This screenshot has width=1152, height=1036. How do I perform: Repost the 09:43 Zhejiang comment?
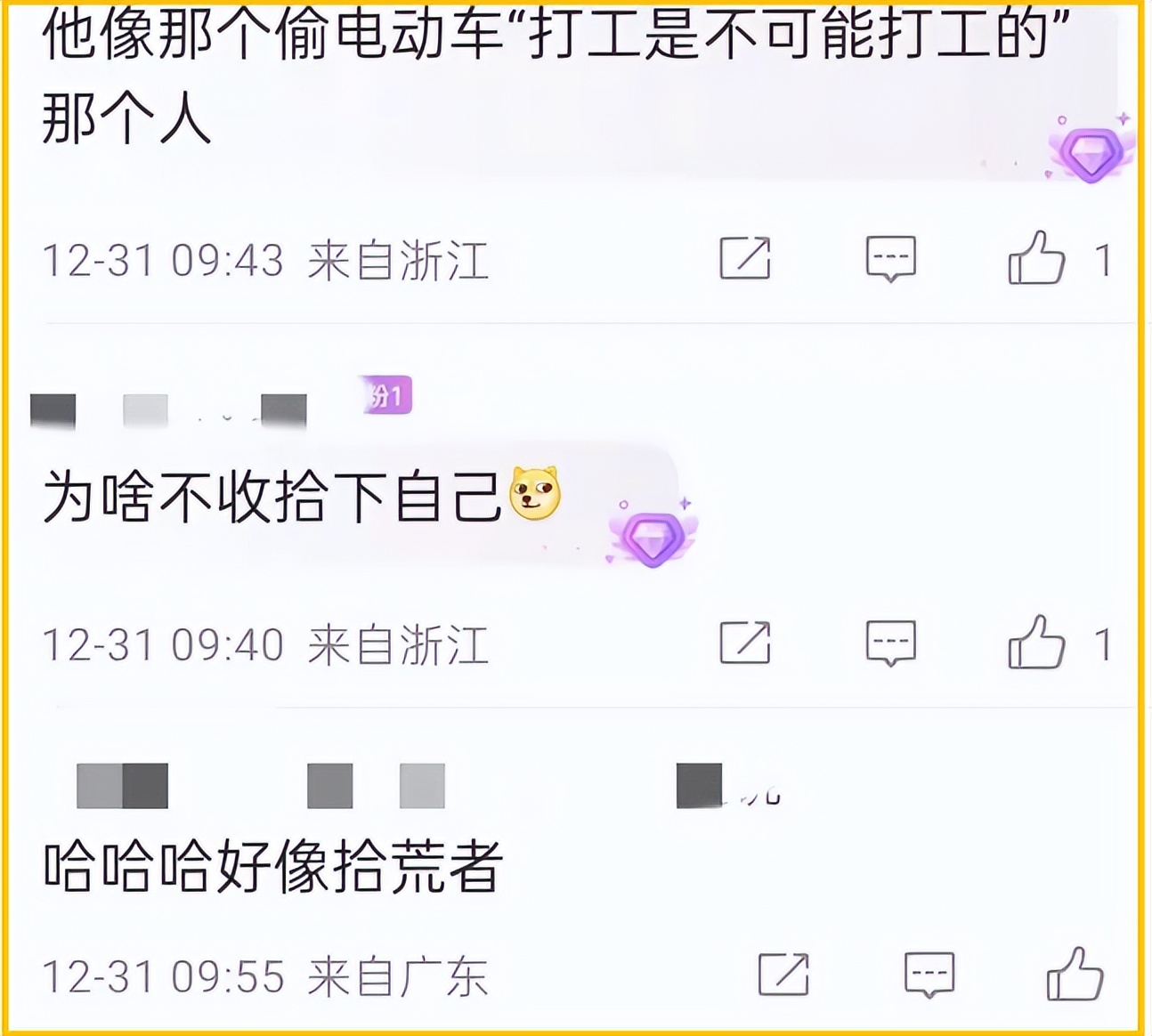(x=745, y=259)
